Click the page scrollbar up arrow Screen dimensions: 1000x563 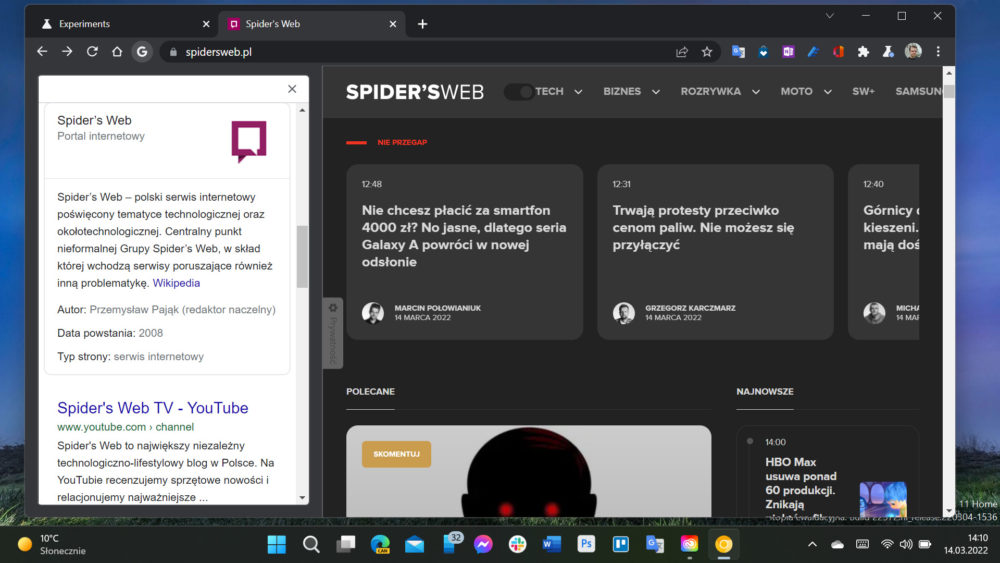point(949,73)
